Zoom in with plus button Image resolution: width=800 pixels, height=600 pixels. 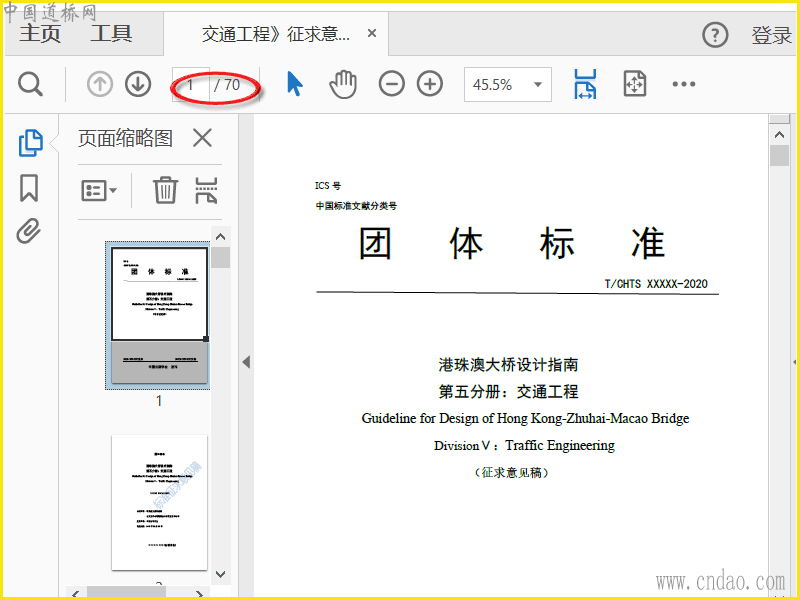[430, 84]
